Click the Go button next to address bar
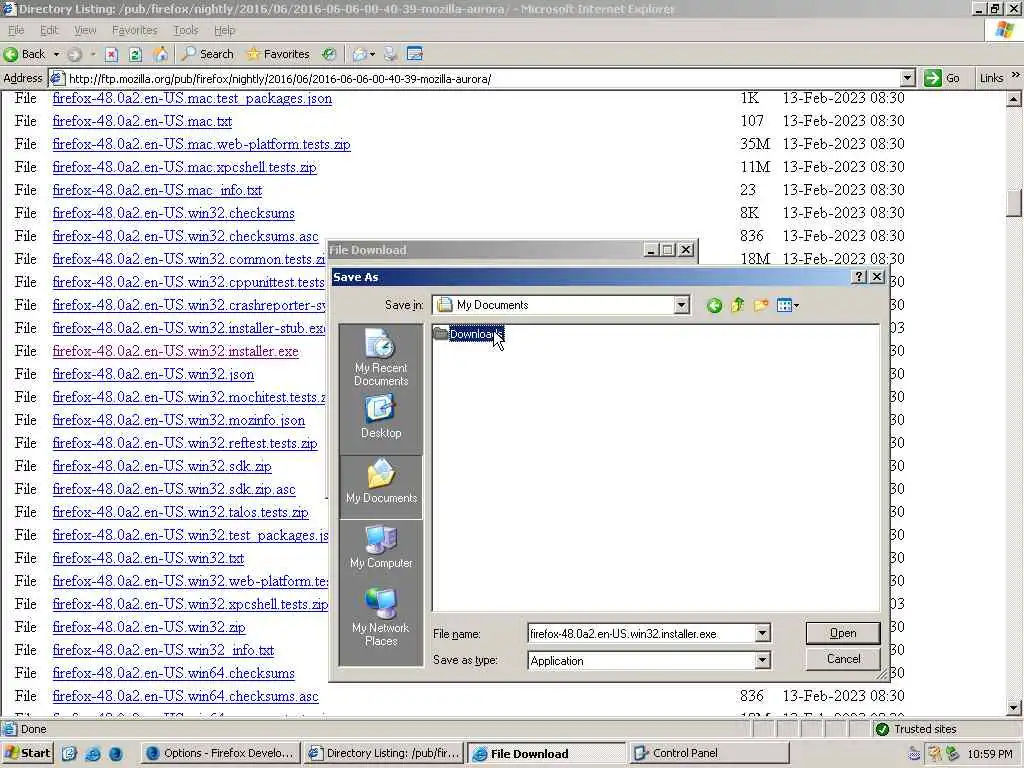The image size is (1024, 768). (942, 78)
